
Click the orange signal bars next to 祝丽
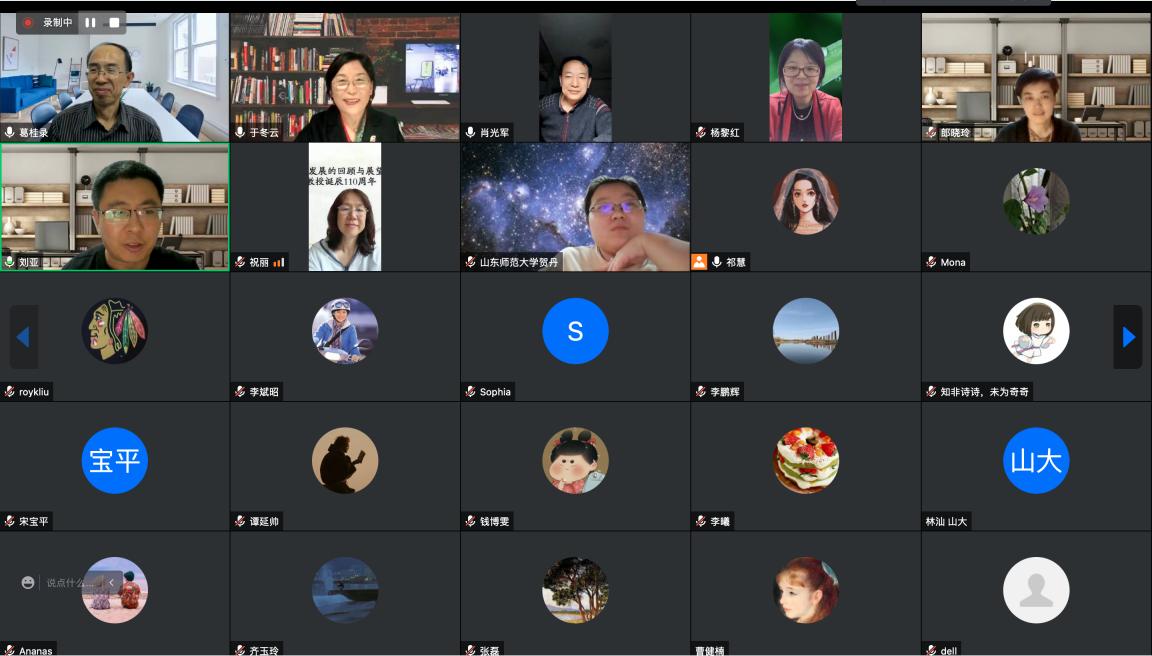(x=278, y=262)
